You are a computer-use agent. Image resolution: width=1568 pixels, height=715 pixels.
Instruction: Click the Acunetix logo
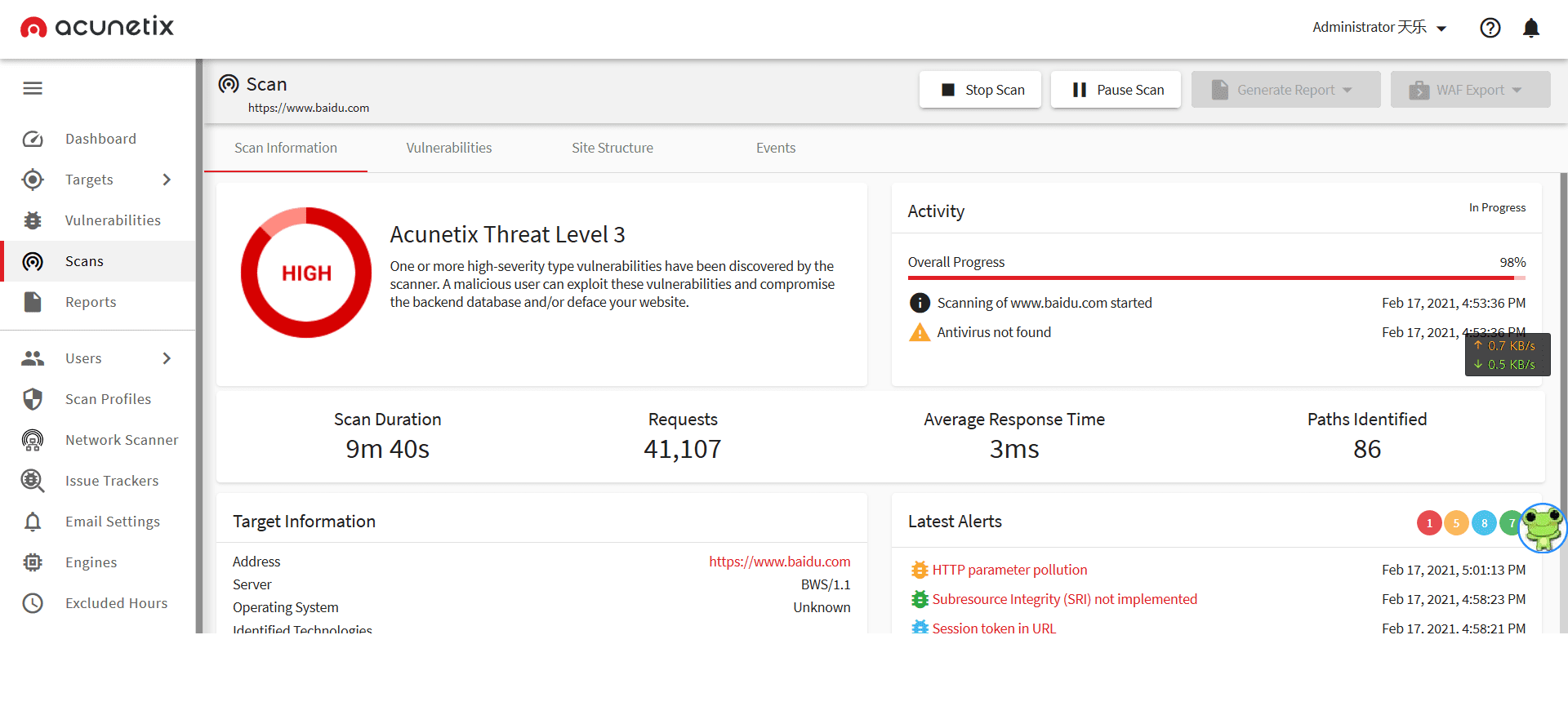tap(97, 28)
